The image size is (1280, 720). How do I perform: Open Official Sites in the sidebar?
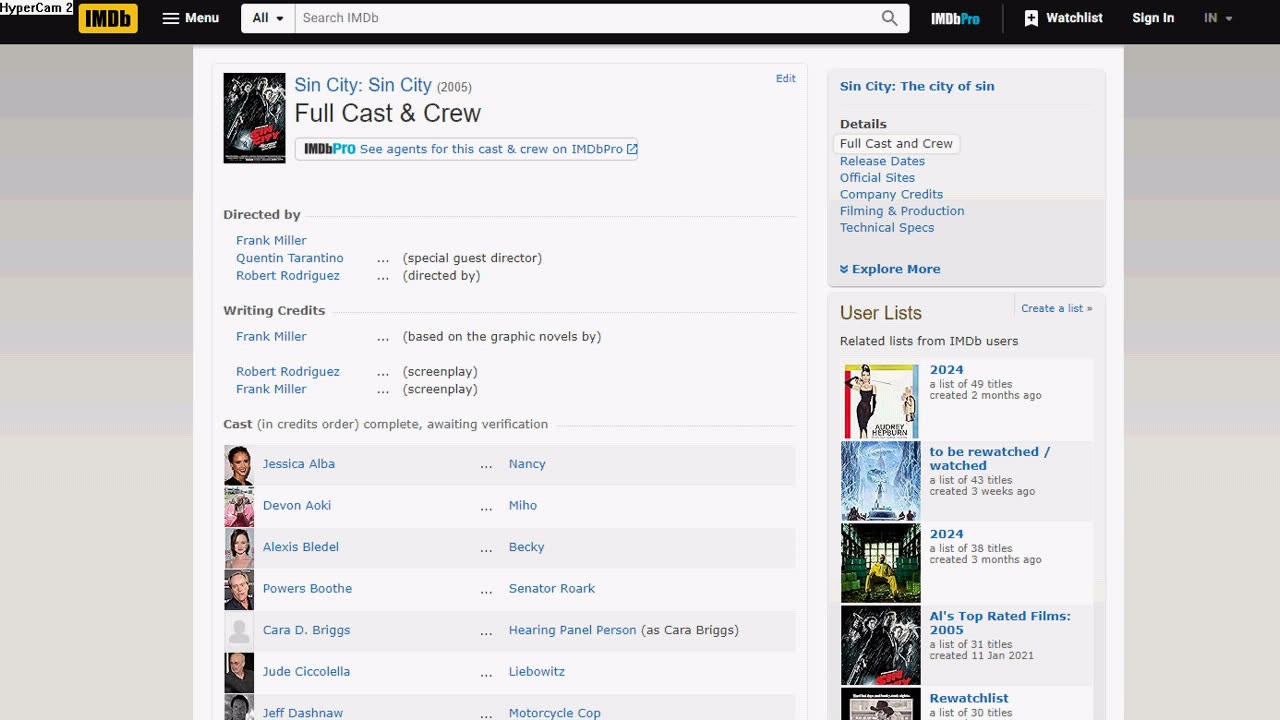pos(877,178)
